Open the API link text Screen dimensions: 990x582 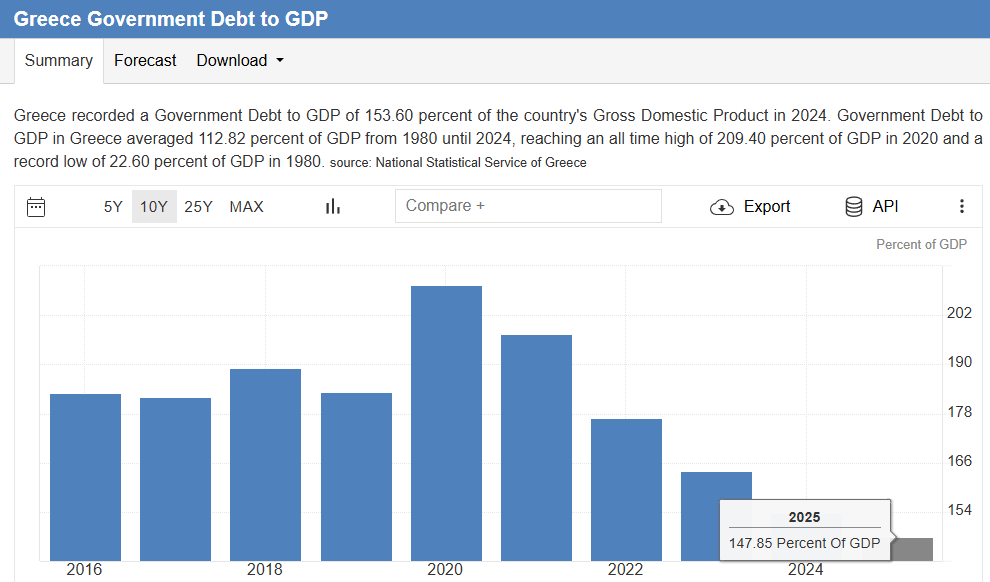coord(885,206)
